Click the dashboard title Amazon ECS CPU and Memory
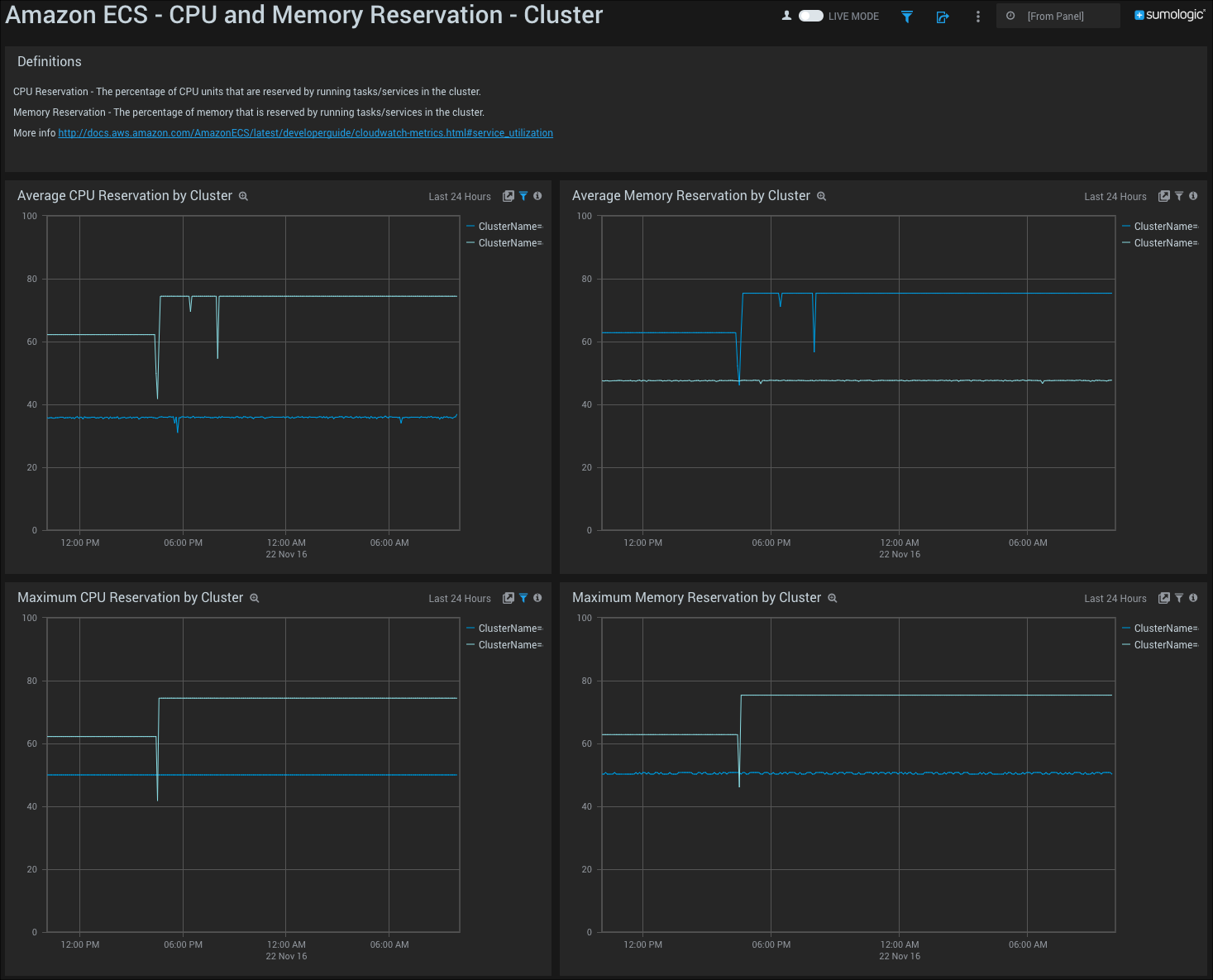 (x=303, y=15)
